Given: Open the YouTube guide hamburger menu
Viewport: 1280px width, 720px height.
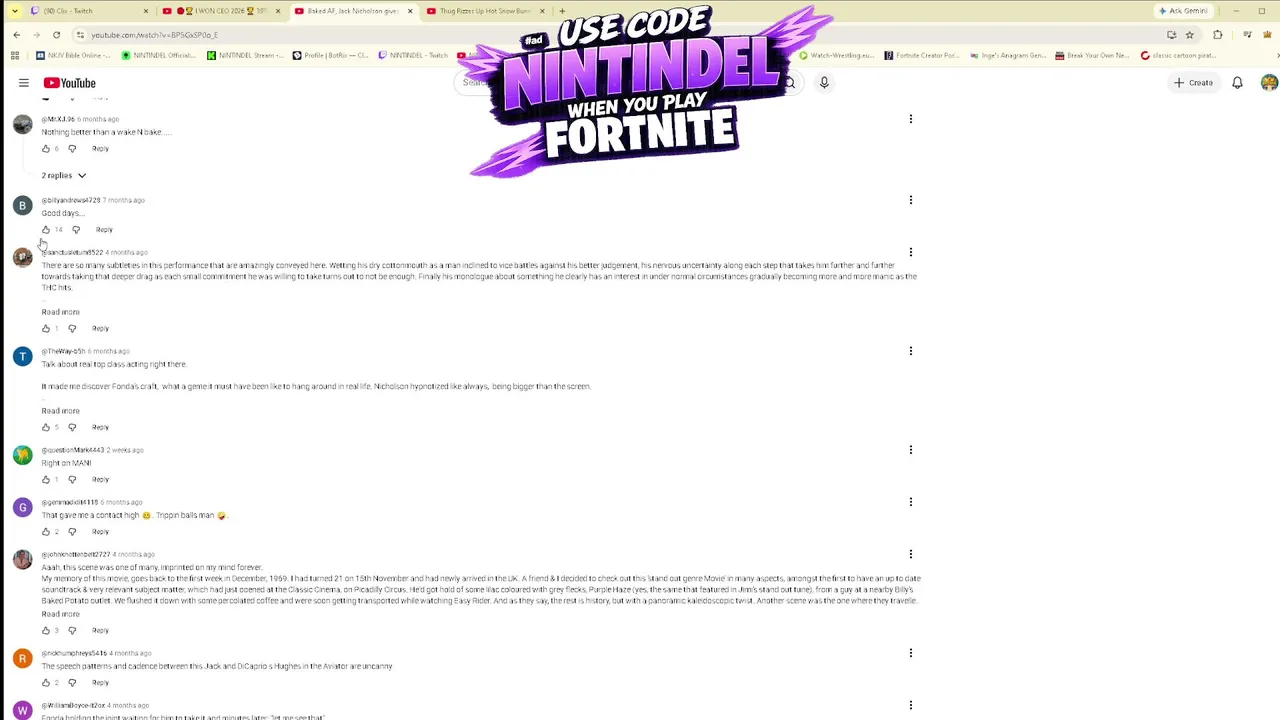Looking at the screenshot, I should (x=24, y=83).
